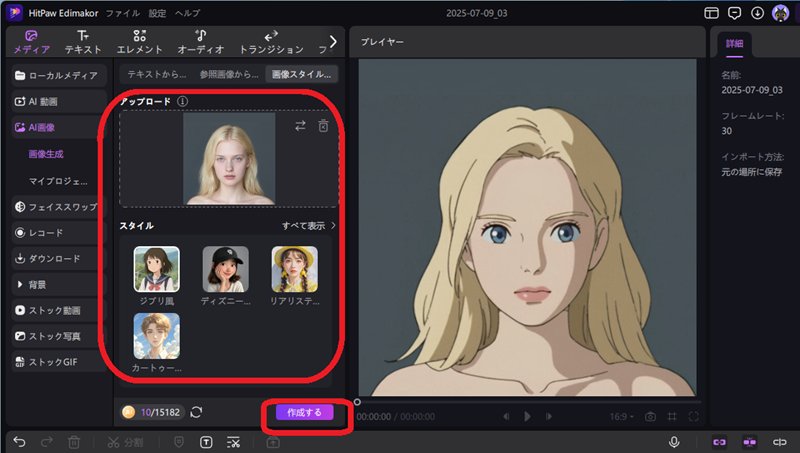The image size is (800, 453).
Task: Open the user avatar profile
Action: [x=781, y=13]
